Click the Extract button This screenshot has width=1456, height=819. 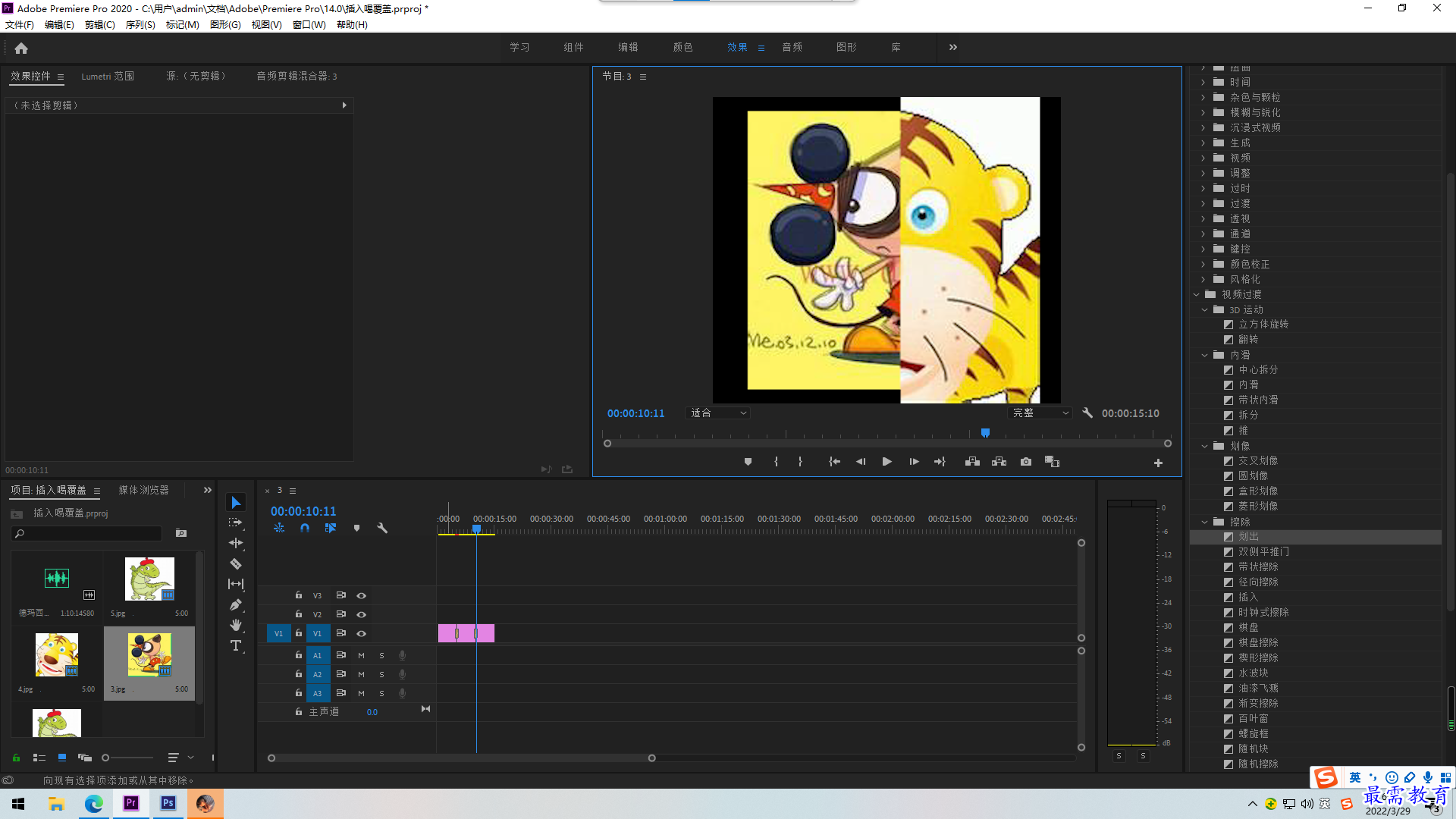(999, 462)
